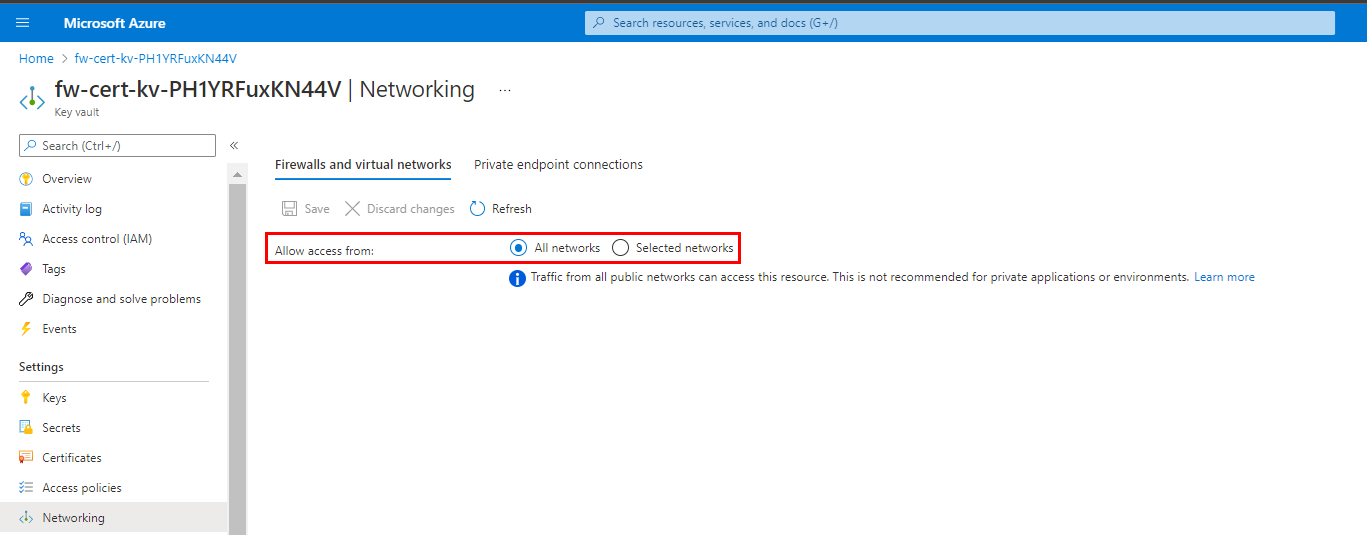Click the Settings section header text
This screenshot has width=1367, height=535.
41,367
